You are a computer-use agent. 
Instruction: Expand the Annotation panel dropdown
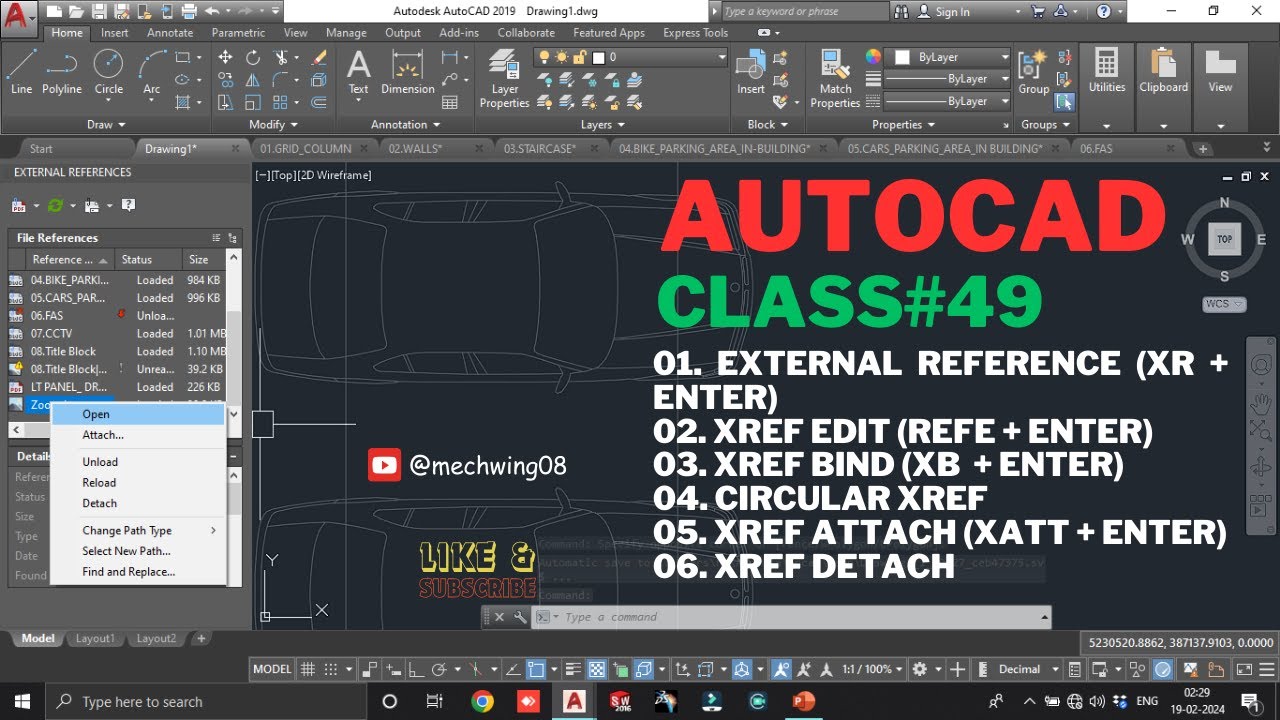406,125
